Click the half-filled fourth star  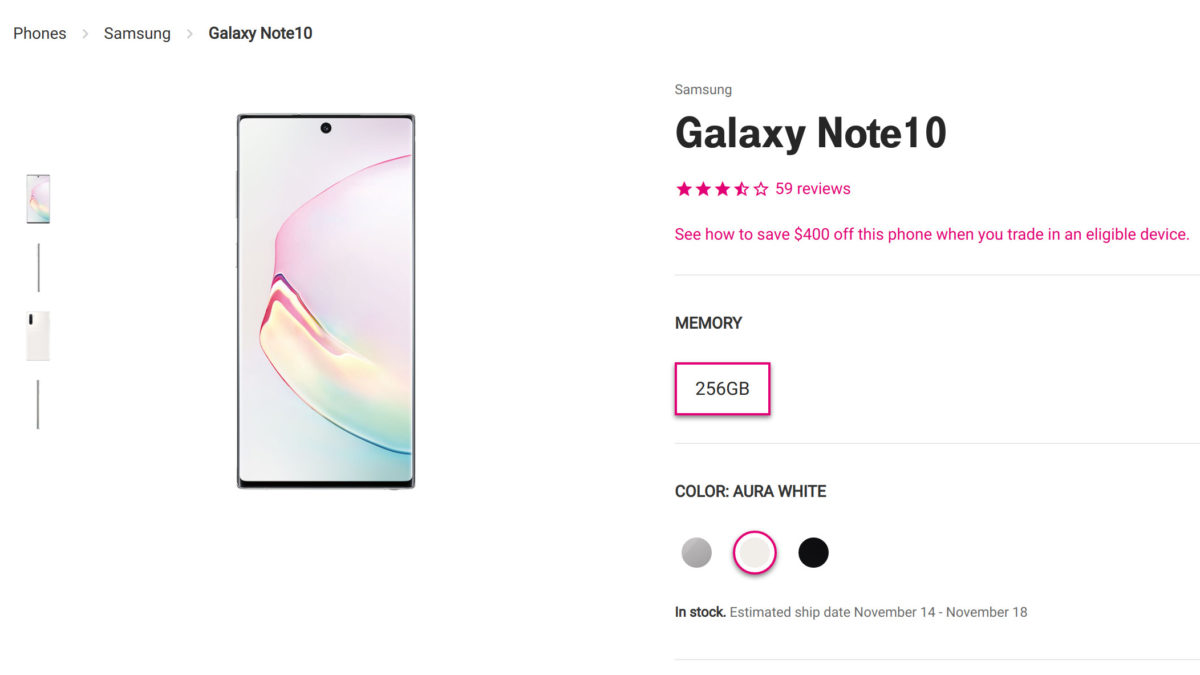pos(742,189)
